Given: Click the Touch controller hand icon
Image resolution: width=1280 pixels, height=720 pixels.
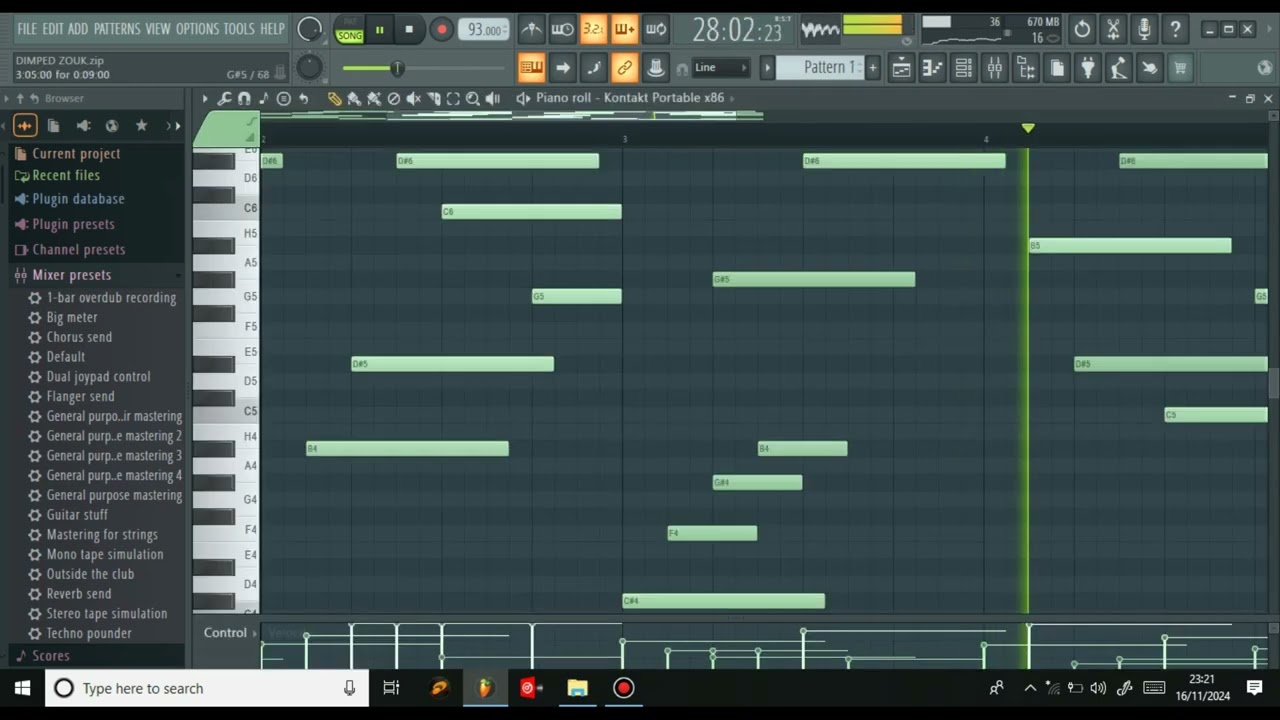Looking at the screenshot, I should [1150, 68].
